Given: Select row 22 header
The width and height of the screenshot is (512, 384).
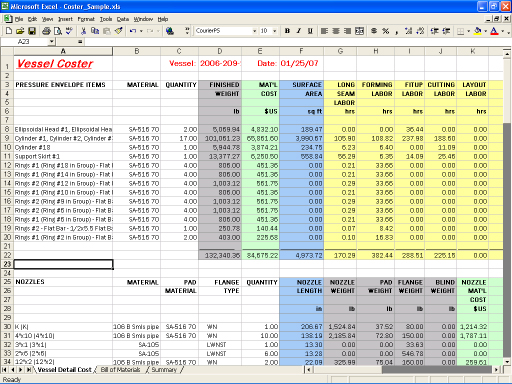Looking at the screenshot, I should [x=7, y=255].
